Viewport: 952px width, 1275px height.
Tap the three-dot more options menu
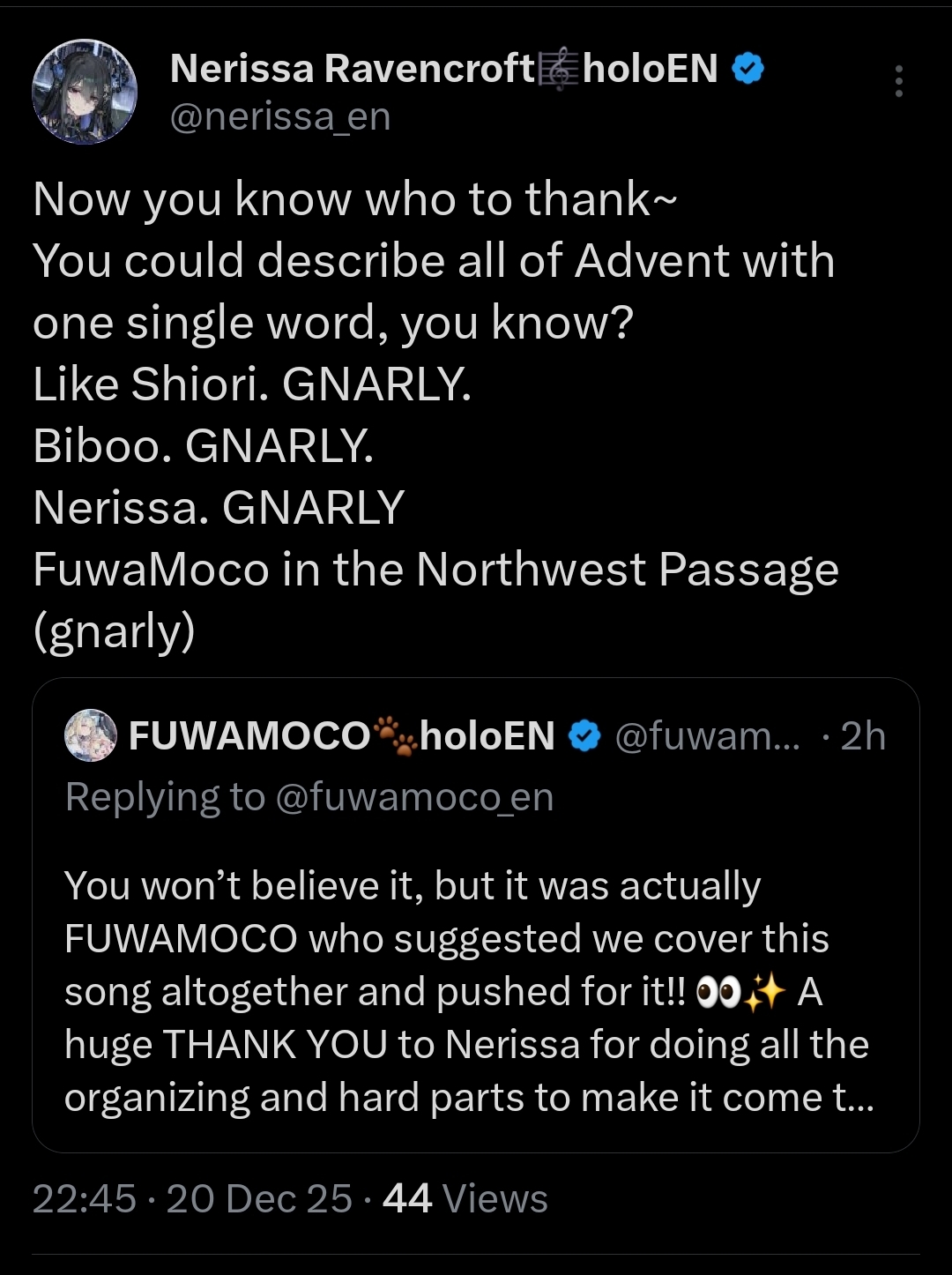(898, 81)
